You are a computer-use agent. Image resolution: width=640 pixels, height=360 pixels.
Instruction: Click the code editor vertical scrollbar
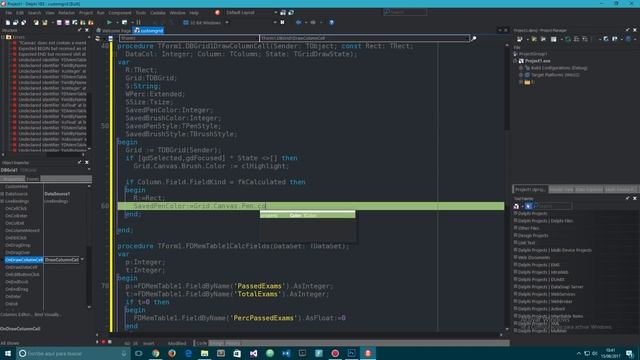point(507,187)
